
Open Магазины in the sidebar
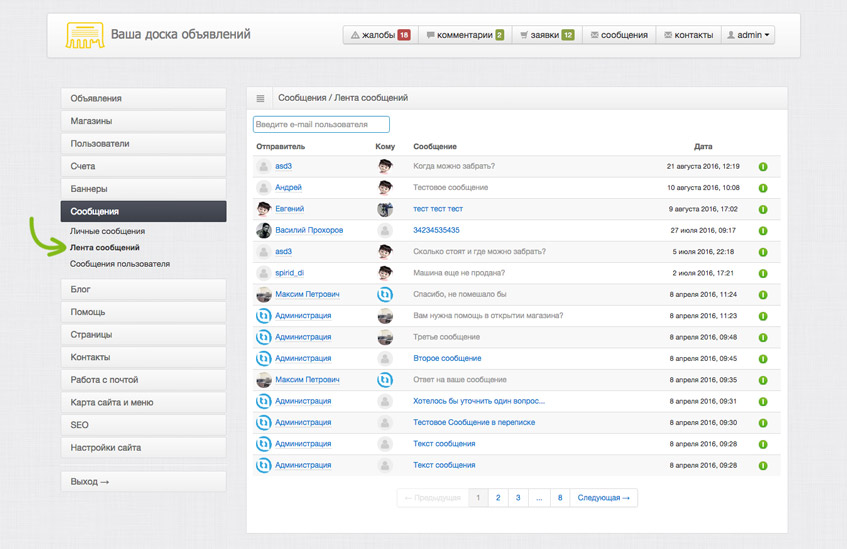point(144,121)
